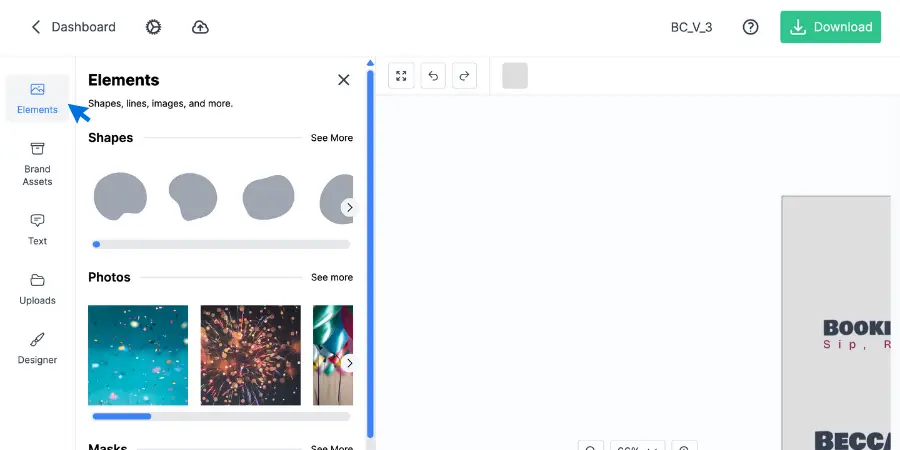Viewport: 900px width, 450px height.
Task: Redo the last action
Action: (x=464, y=76)
